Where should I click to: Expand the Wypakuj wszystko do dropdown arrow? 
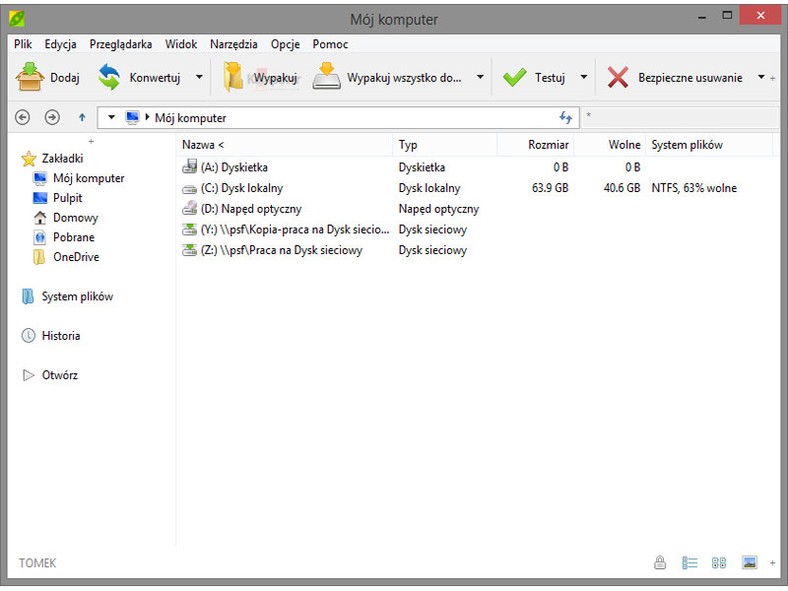(x=480, y=78)
